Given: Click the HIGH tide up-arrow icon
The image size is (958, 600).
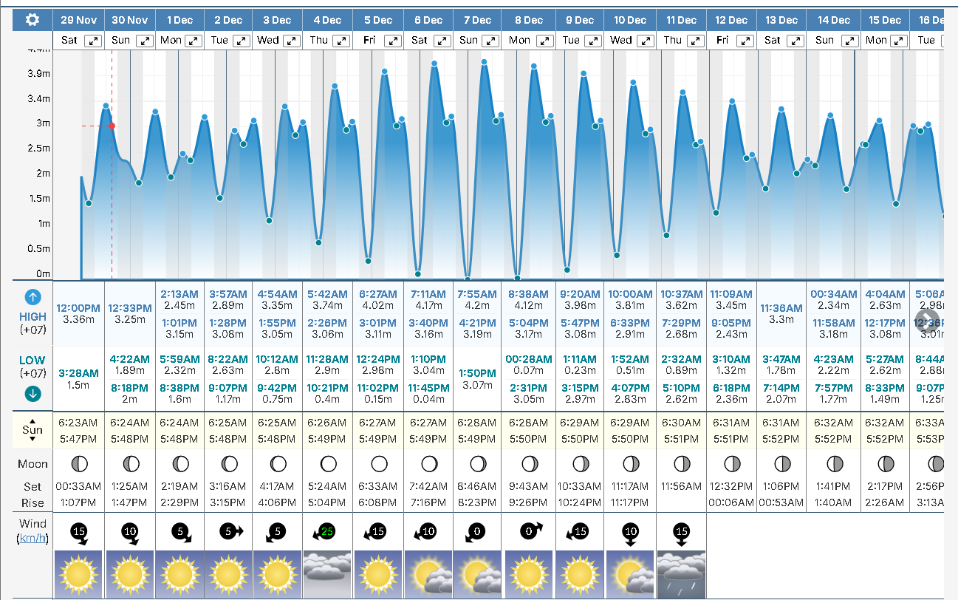Looking at the screenshot, I should [x=32, y=297].
